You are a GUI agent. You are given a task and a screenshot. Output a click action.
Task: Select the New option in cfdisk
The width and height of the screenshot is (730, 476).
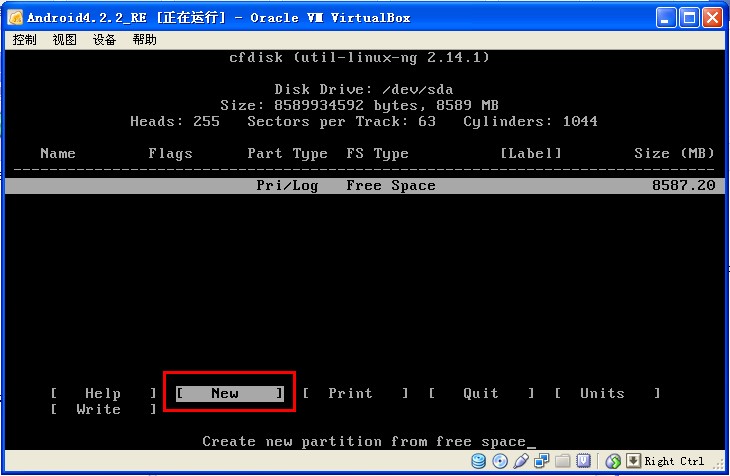[x=230, y=393]
